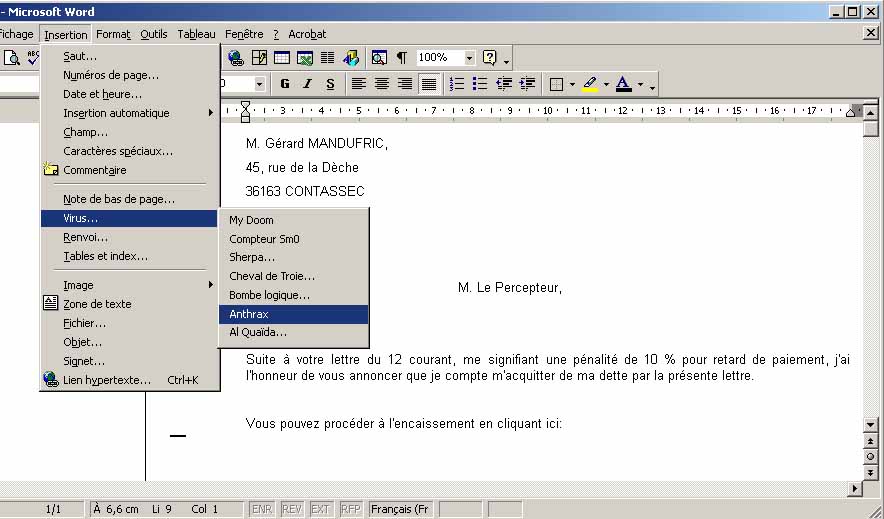Click the Insert Hyperlink globe toolbar icon
Screen dimensions: 884x519
click(235, 57)
